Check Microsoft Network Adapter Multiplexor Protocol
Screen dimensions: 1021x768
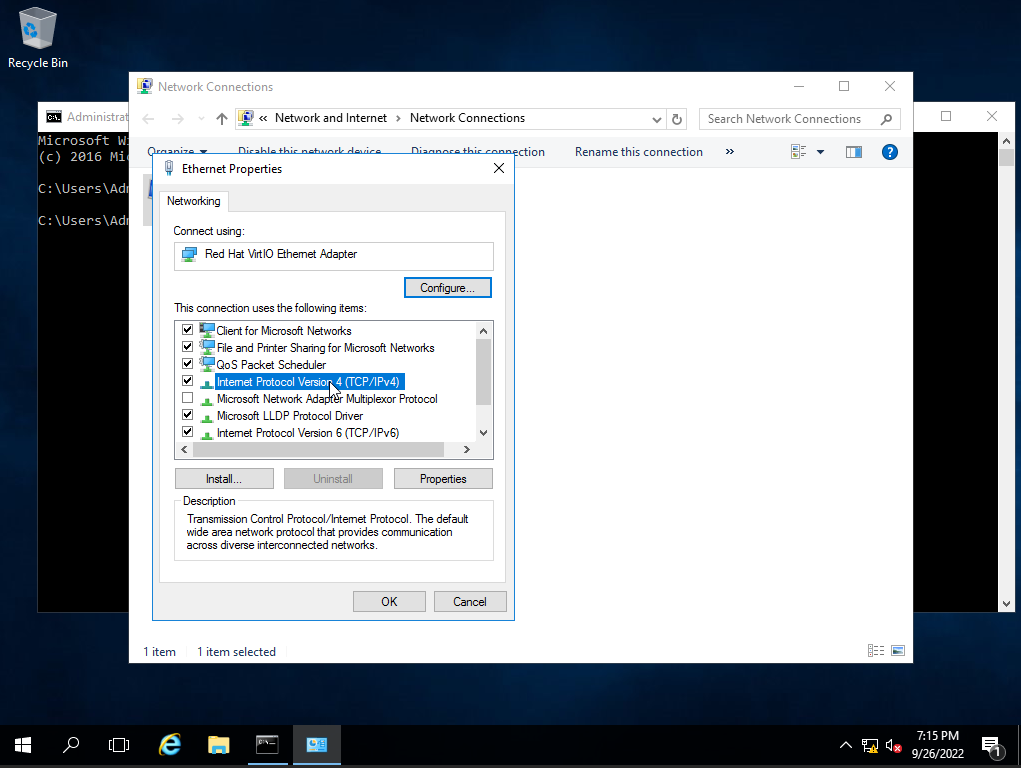[x=188, y=397]
